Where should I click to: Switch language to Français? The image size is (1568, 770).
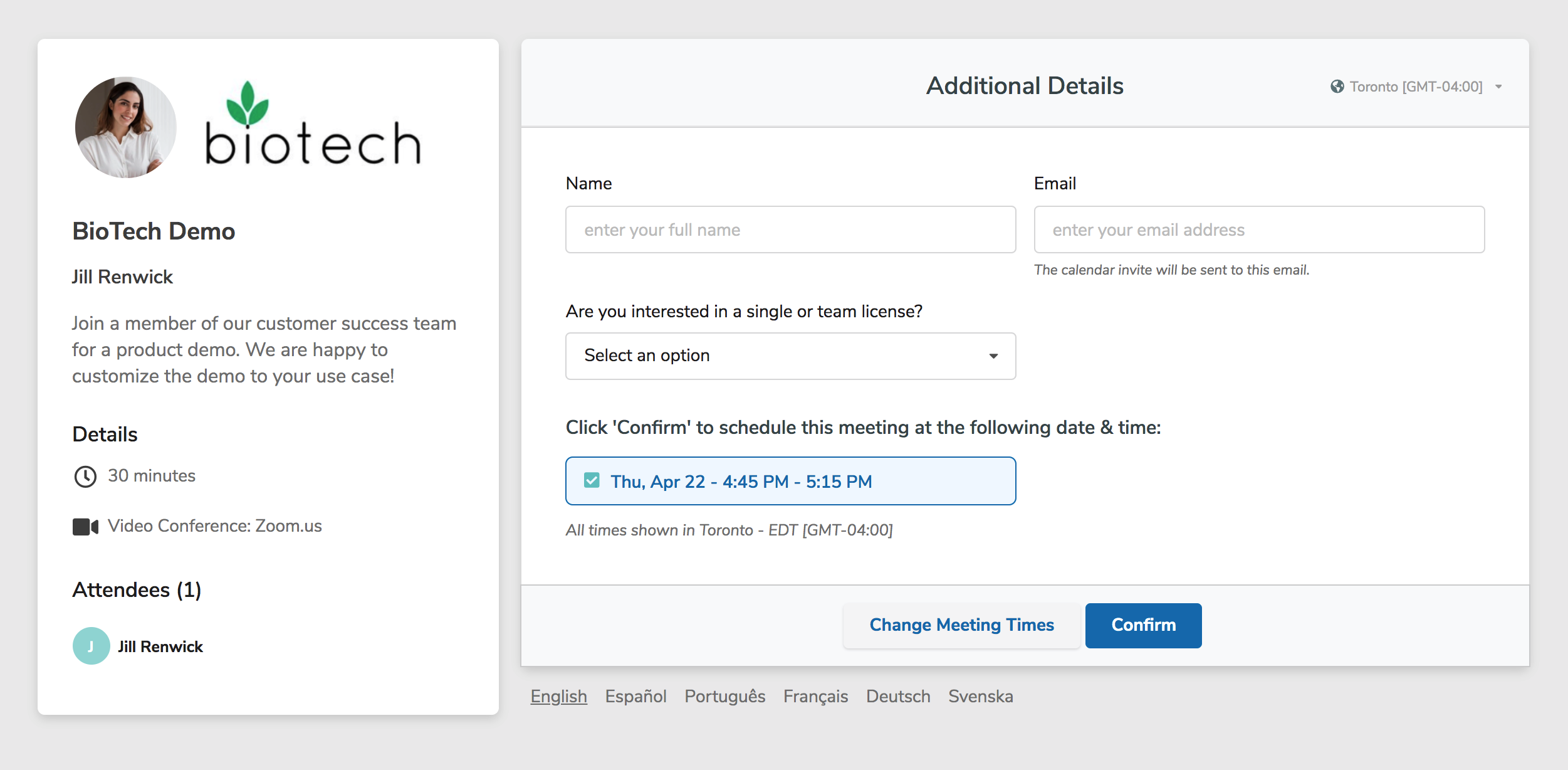815,696
